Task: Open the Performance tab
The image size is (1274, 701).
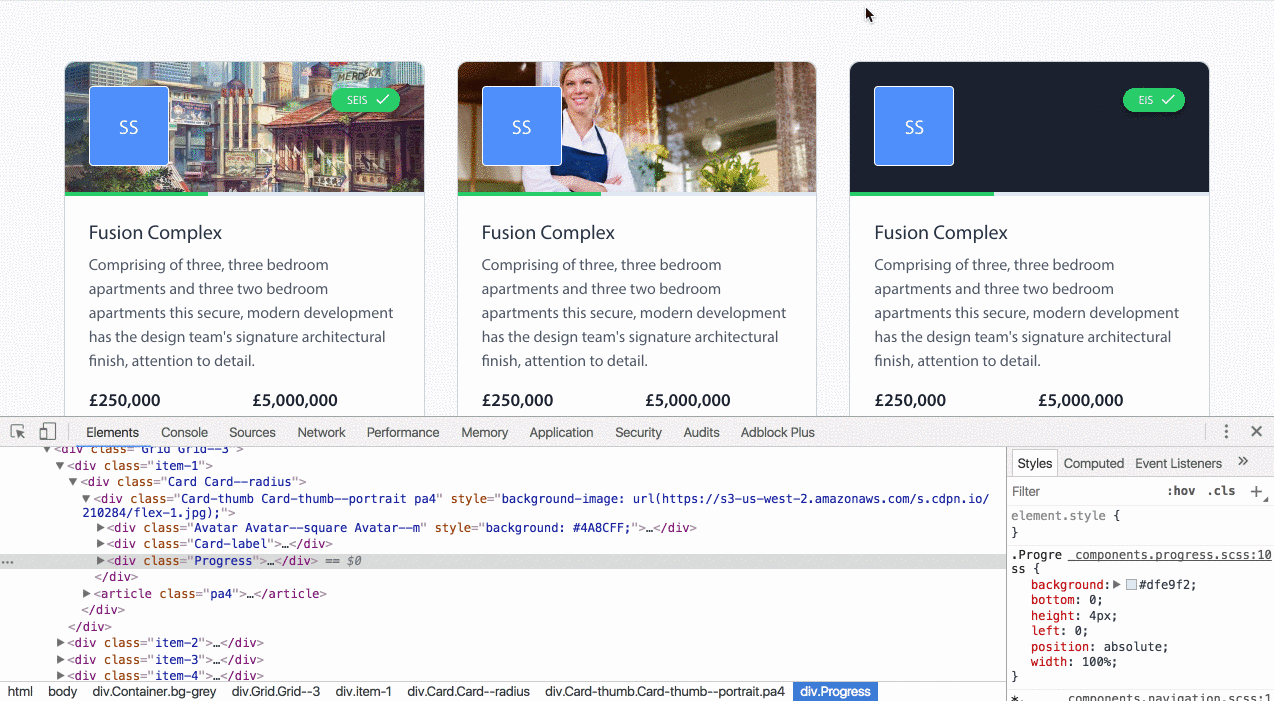Action: [403, 432]
